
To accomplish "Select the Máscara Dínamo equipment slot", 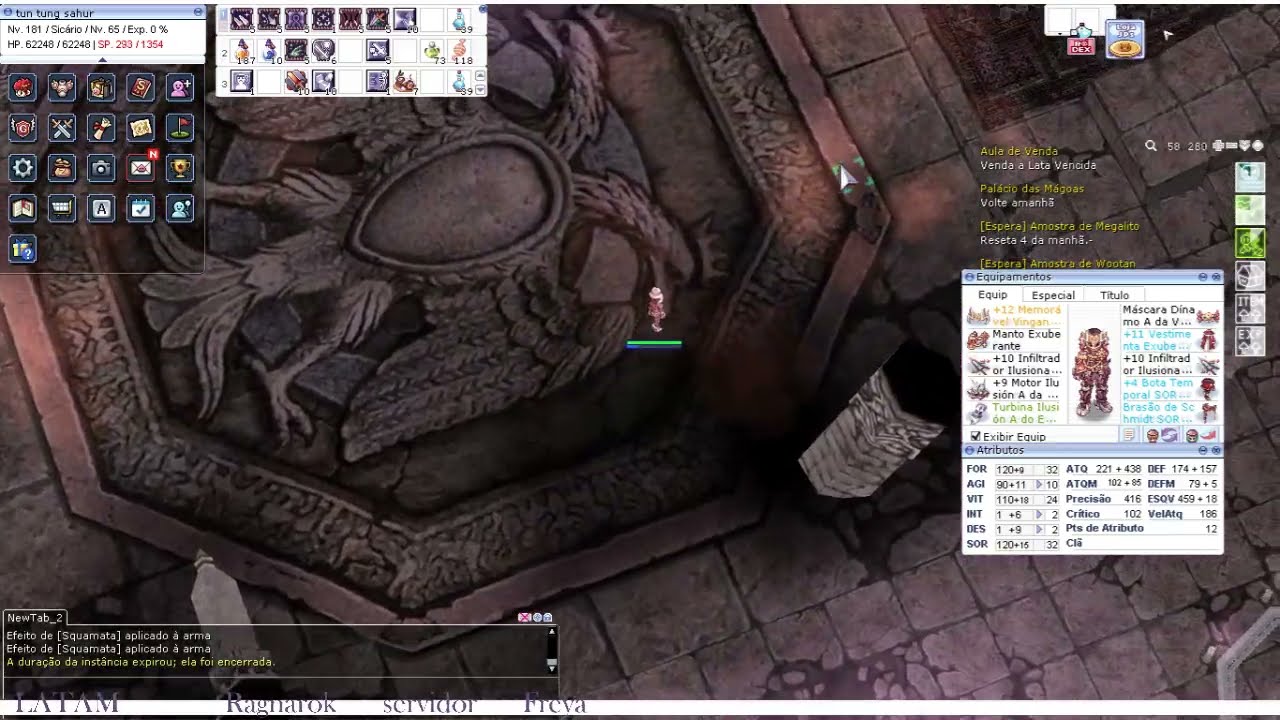I will click(x=1170, y=316).
